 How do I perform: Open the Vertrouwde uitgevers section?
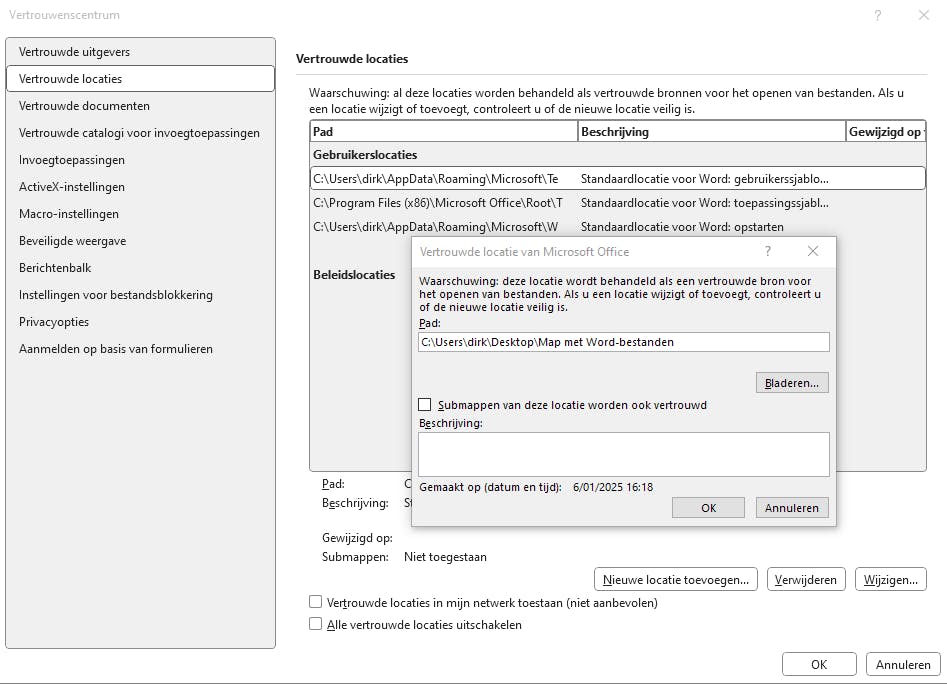tap(140, 52)
